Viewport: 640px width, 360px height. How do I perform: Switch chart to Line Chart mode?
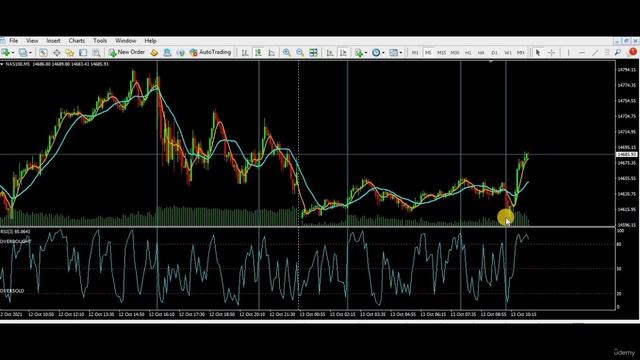pyautogui.click(x=272, y=53)
